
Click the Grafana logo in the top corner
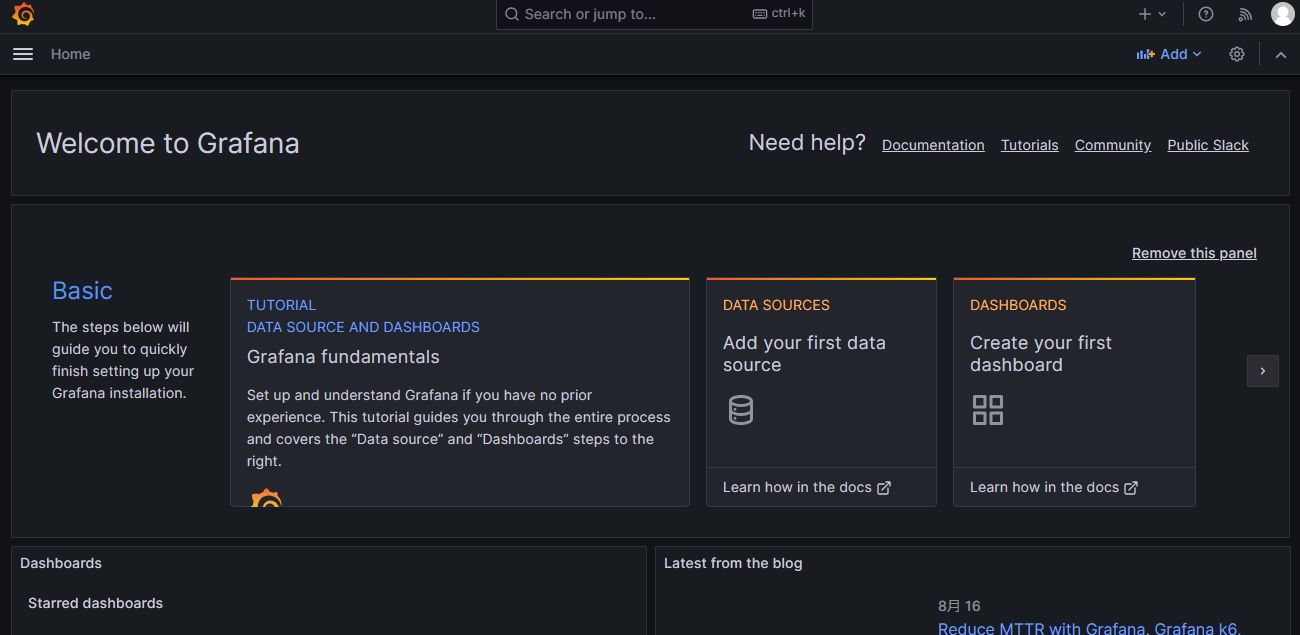click(22, 14)
